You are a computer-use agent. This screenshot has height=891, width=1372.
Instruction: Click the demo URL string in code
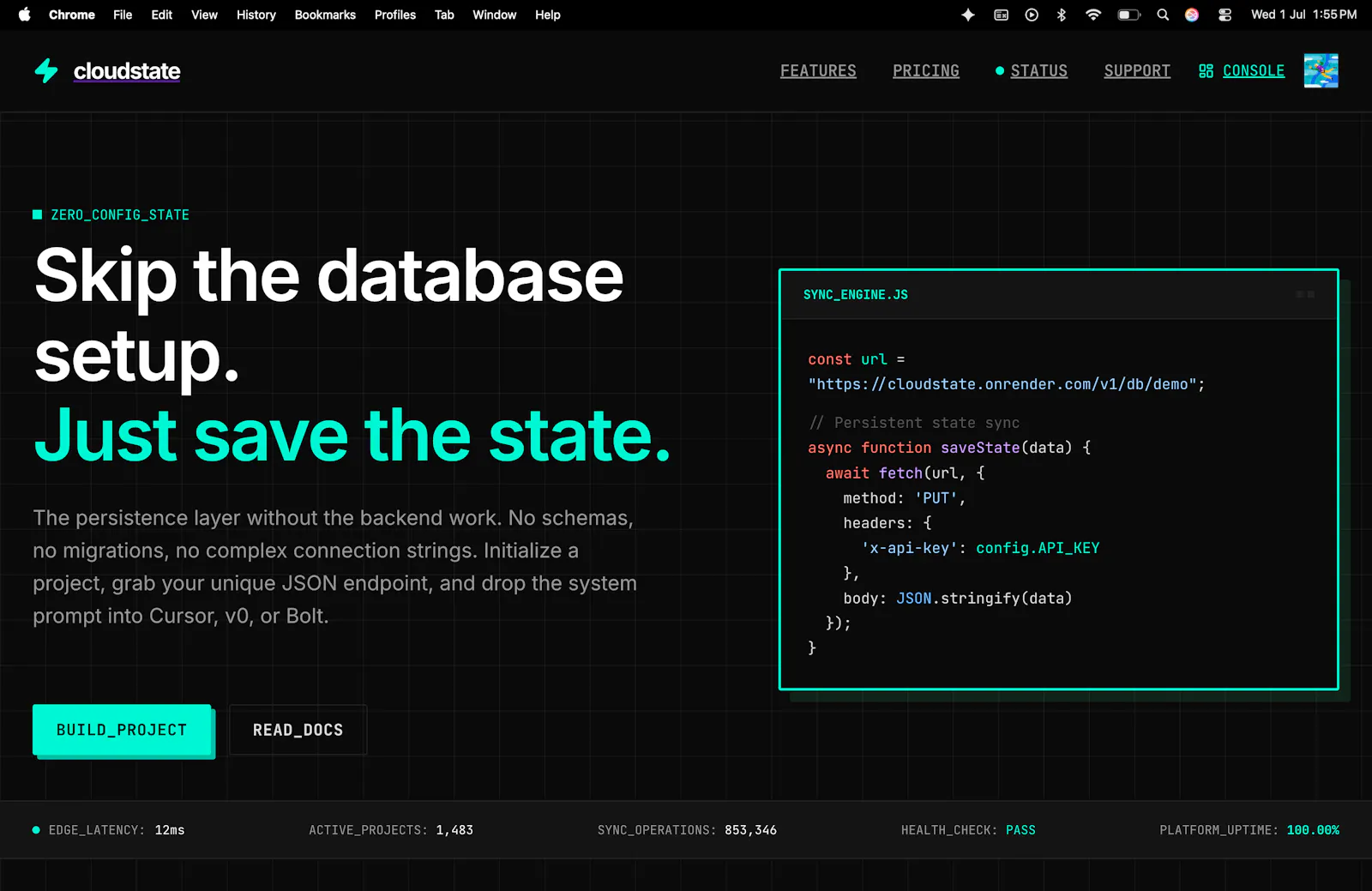tap(1002, 384)
